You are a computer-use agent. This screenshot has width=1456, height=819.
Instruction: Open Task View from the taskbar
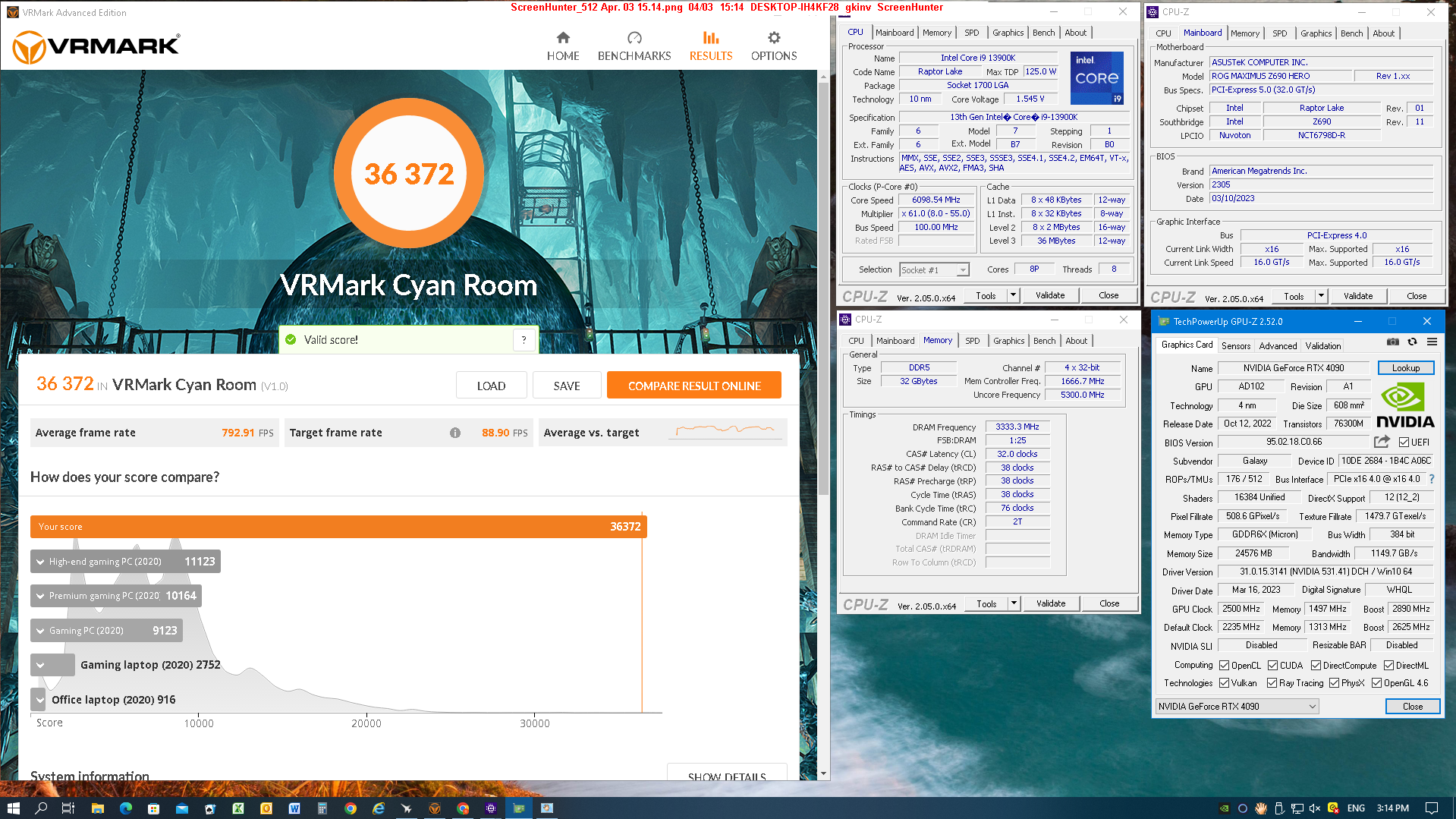click(x=68, y=808)
